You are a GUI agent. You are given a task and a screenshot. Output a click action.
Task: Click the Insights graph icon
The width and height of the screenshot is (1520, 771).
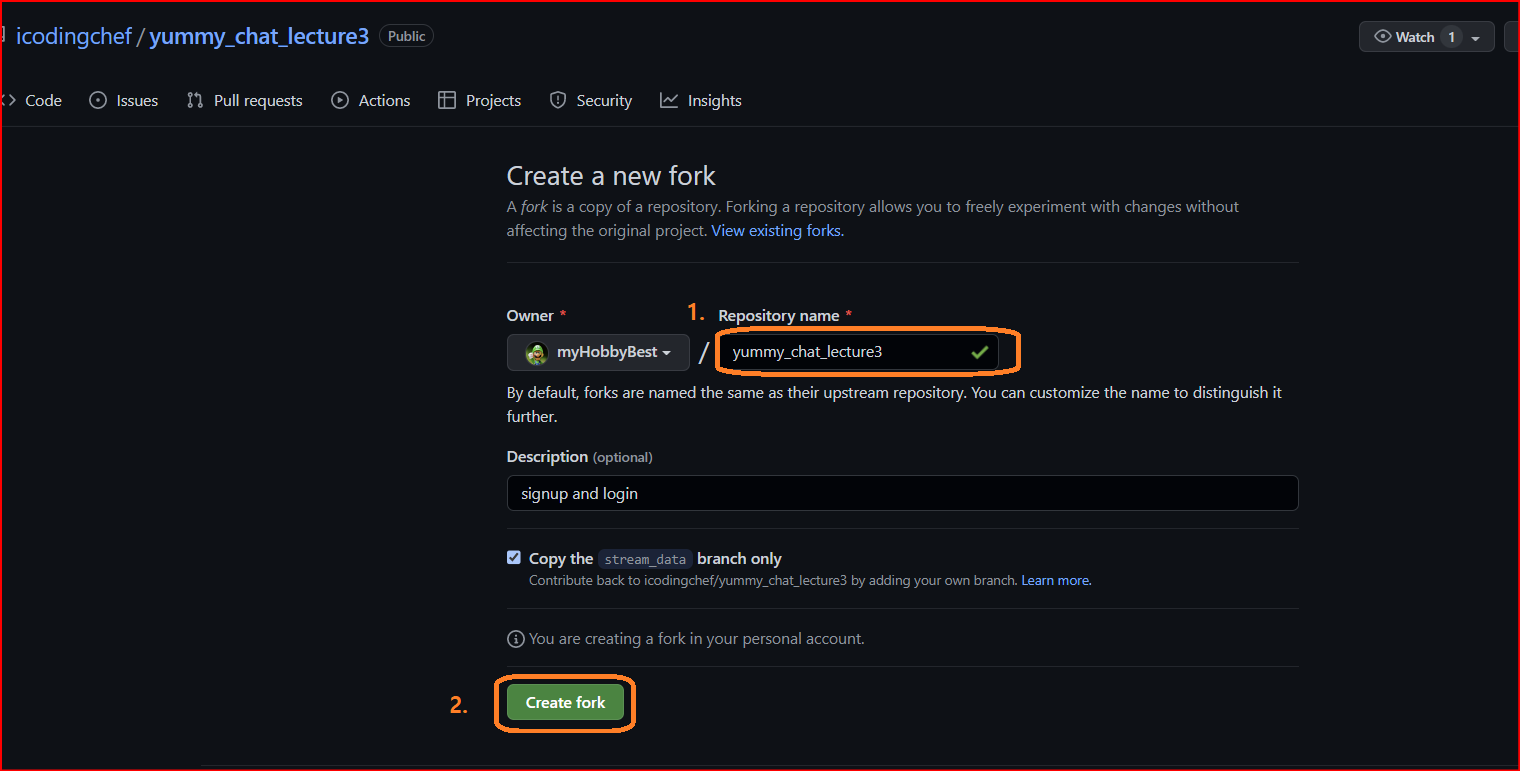tap(669, 100)
